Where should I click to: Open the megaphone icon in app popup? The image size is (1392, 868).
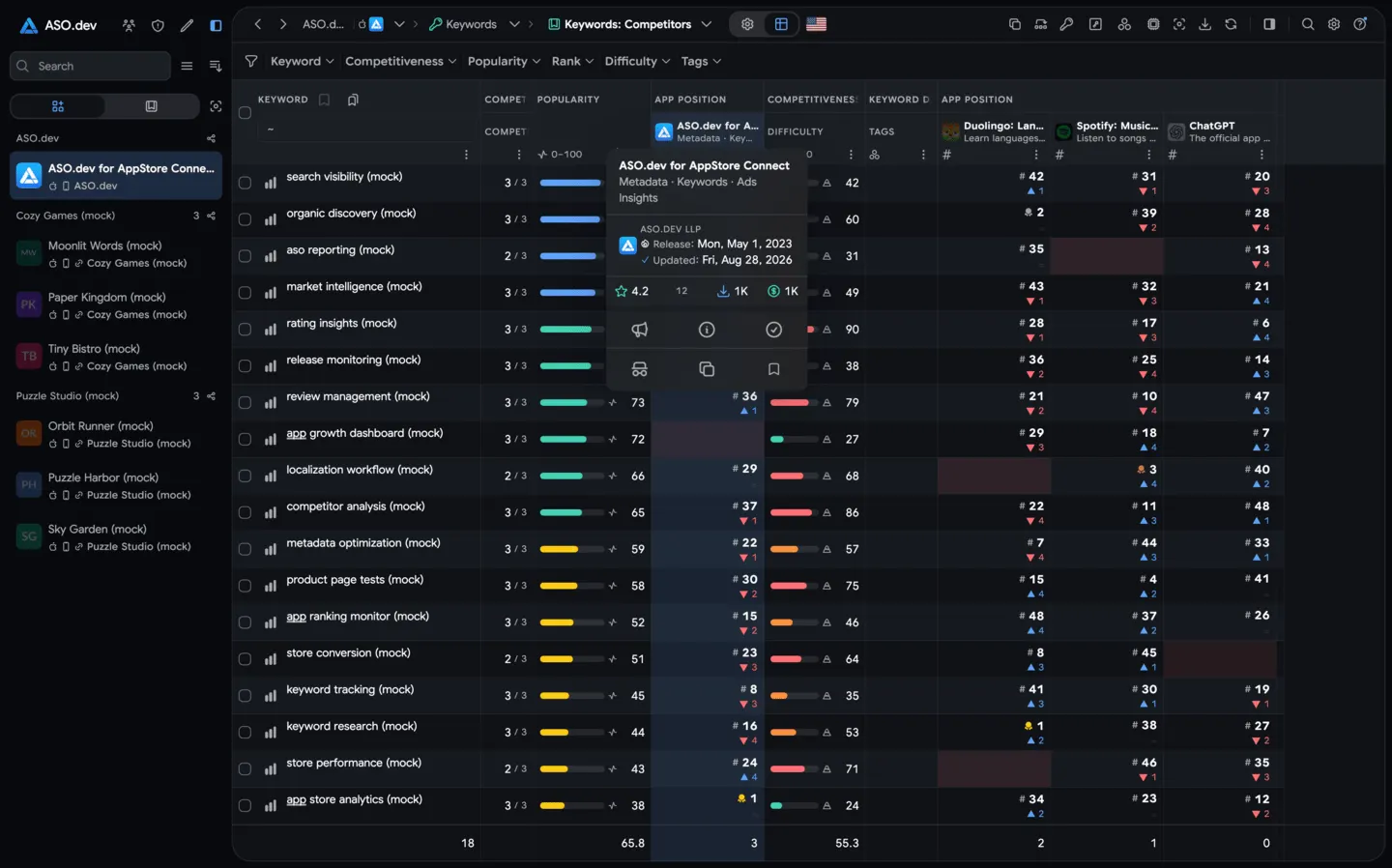point(639,330)
